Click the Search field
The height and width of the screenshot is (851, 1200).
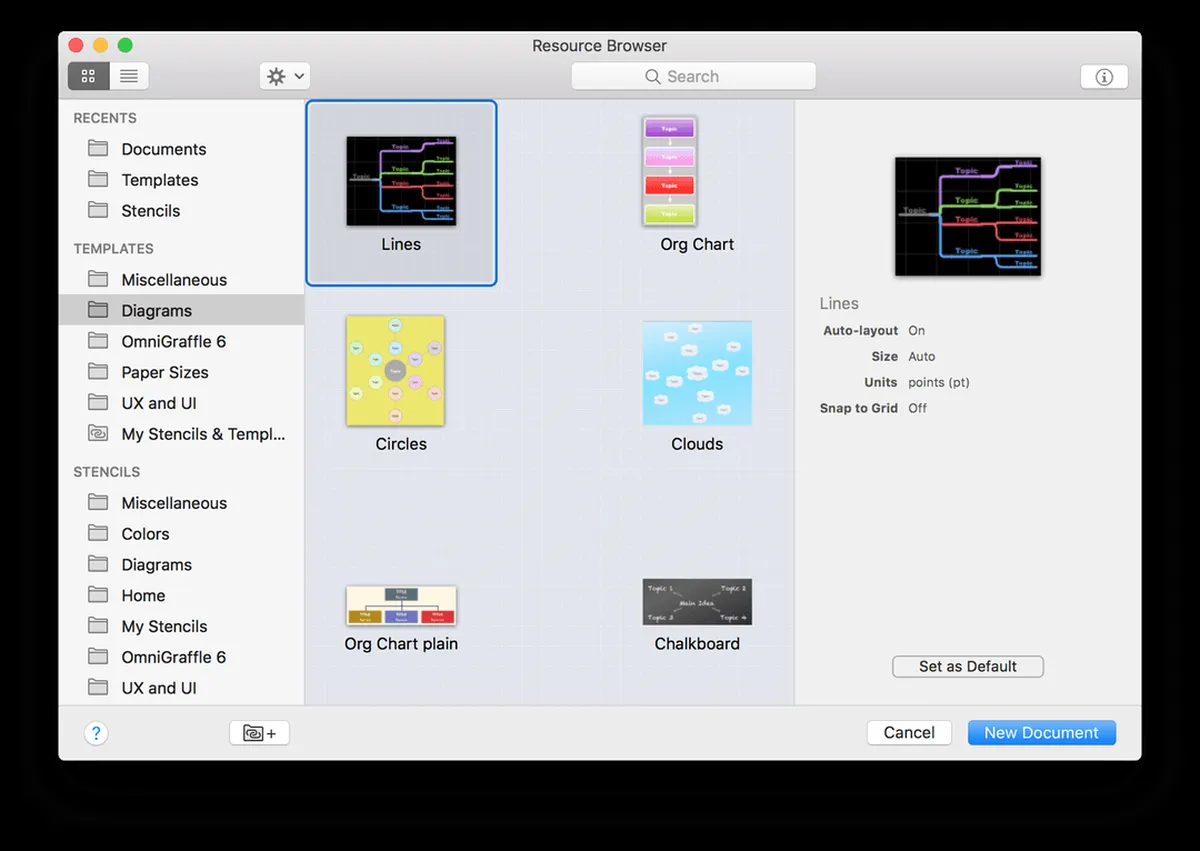693,76
